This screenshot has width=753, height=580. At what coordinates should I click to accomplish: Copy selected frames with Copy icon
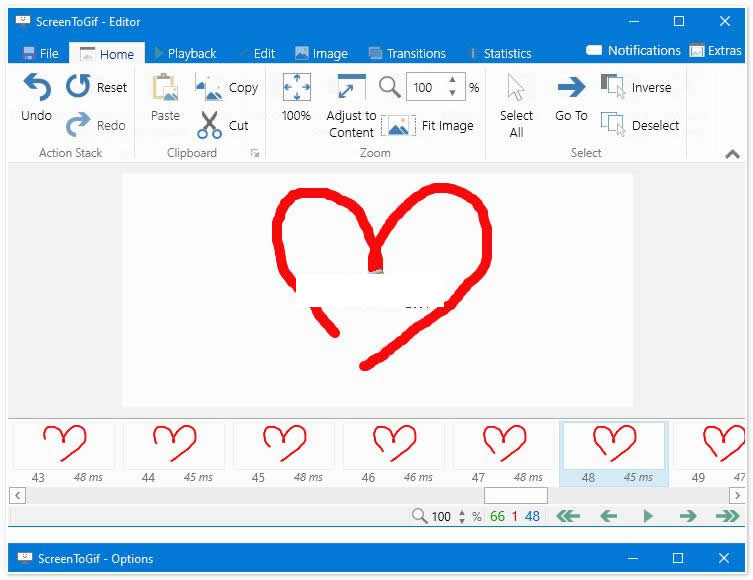209,88
